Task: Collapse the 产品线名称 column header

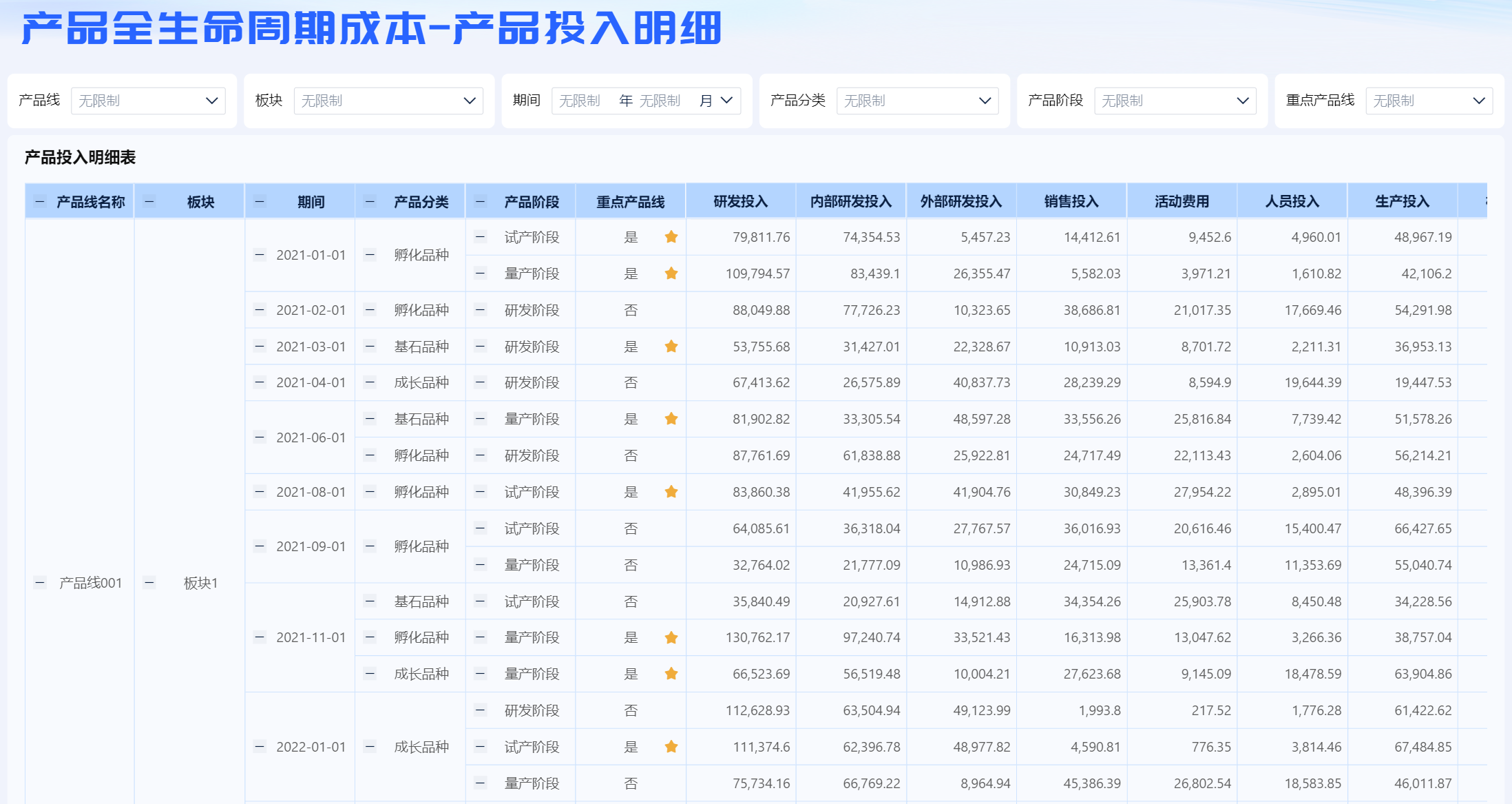Action: (40, 202)
